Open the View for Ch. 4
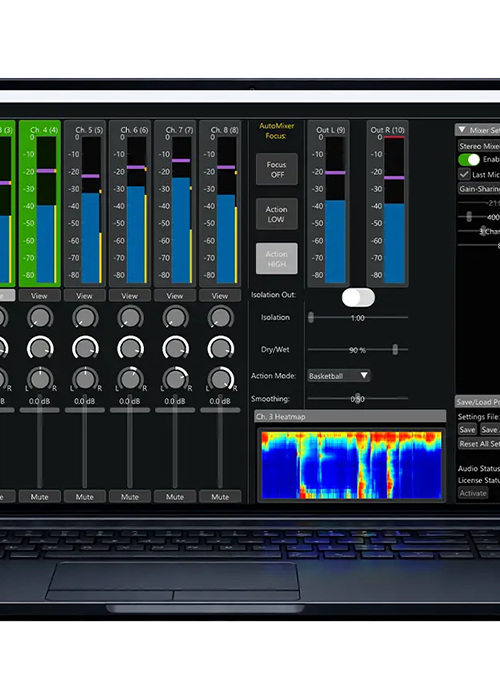Image resolution: width=500 pixels, height=700 pixels. pos(39,295)
